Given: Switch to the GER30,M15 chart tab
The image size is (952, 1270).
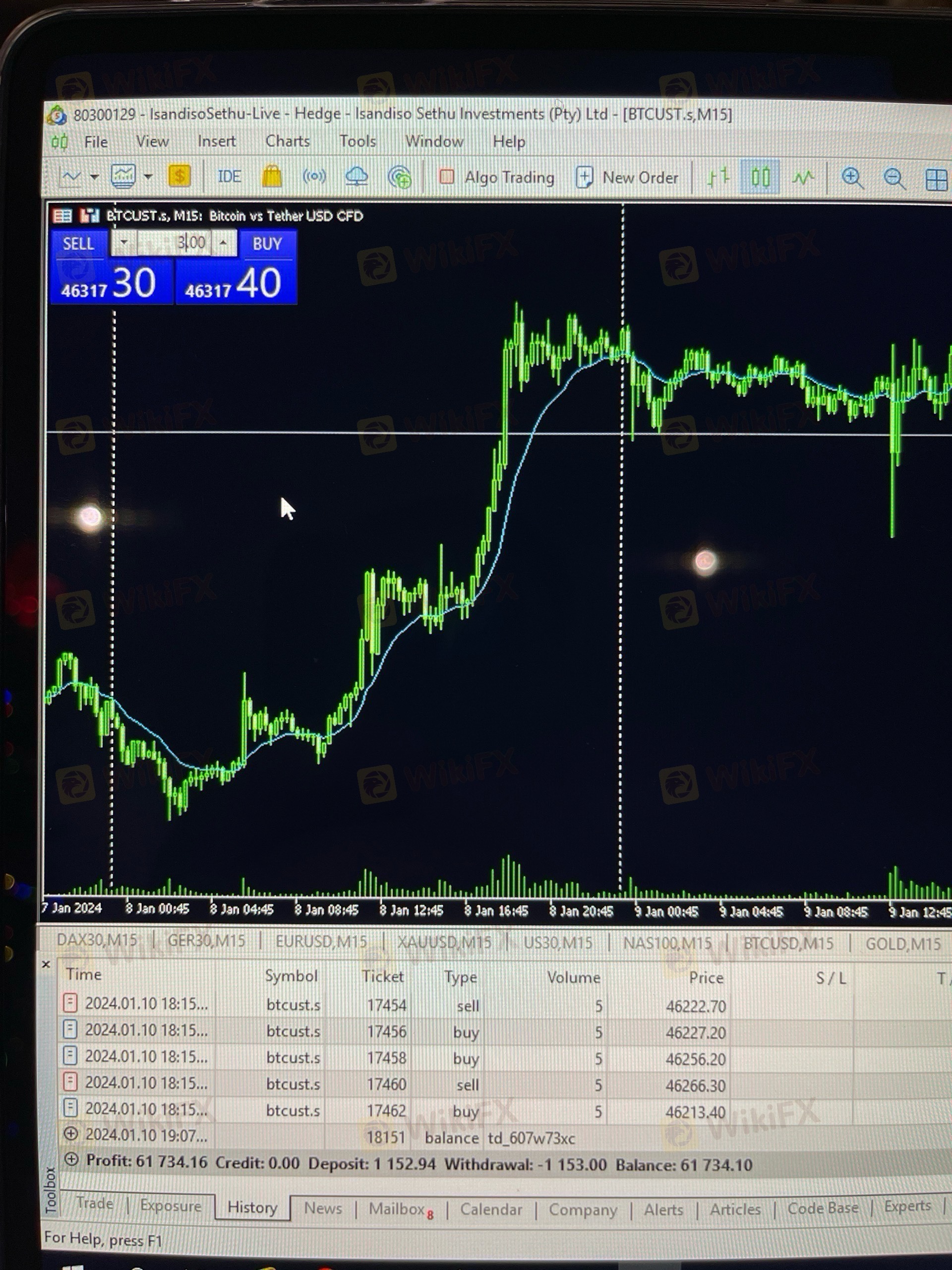Looking at the screenshot, I should 206,941.
